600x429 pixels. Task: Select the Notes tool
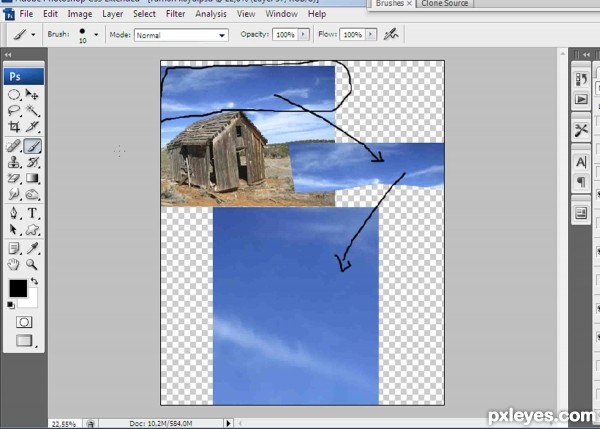14,248
